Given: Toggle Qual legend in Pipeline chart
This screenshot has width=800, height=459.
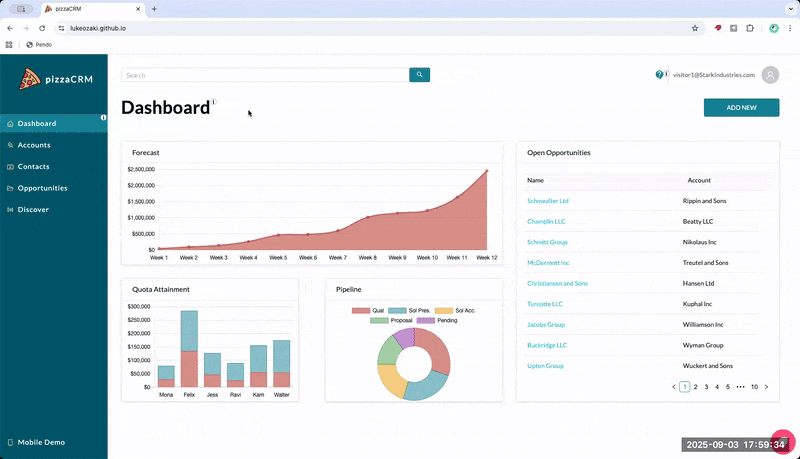Looking at the screenshot, I should 368,311.
